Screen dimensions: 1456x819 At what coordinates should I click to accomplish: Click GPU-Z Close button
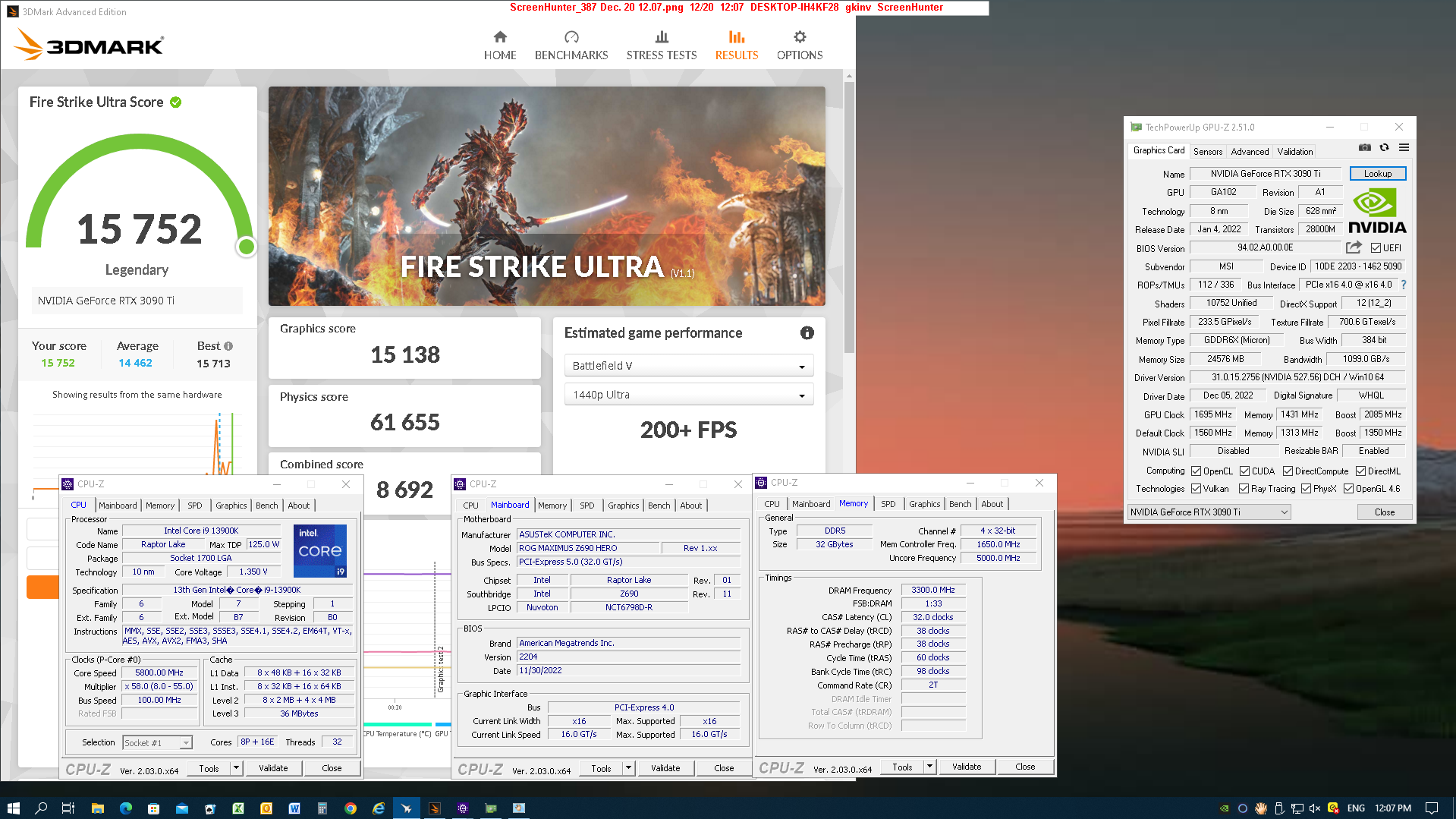tap(1384, 512)
